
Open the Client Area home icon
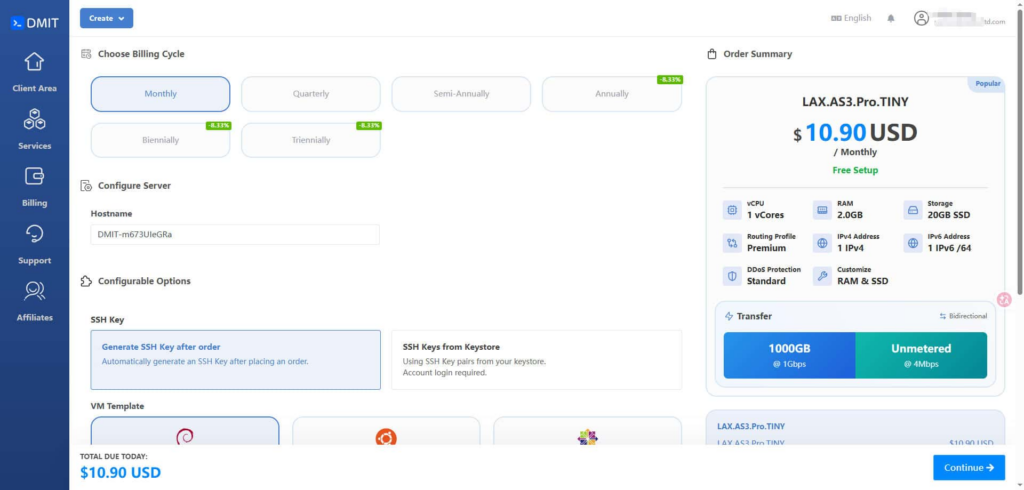point(34,62)
